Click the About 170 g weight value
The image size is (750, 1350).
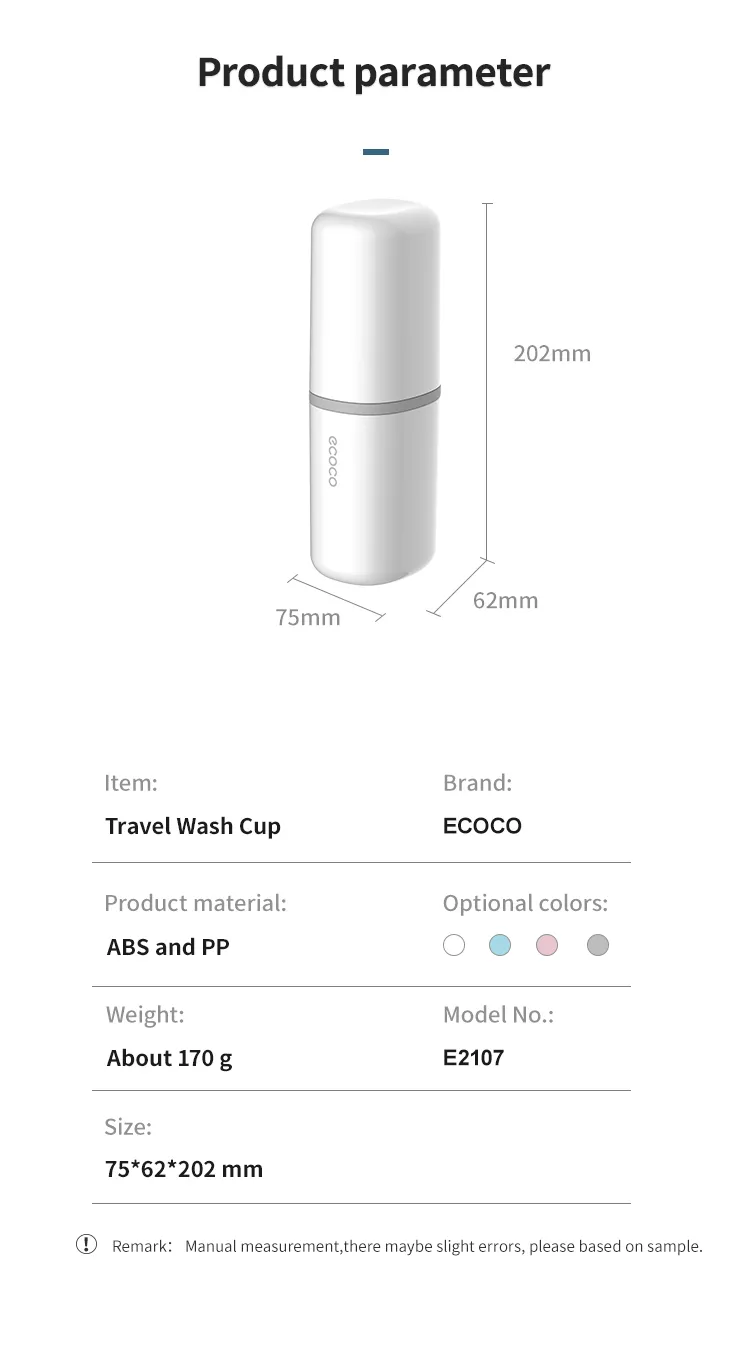pos(169,1058)
